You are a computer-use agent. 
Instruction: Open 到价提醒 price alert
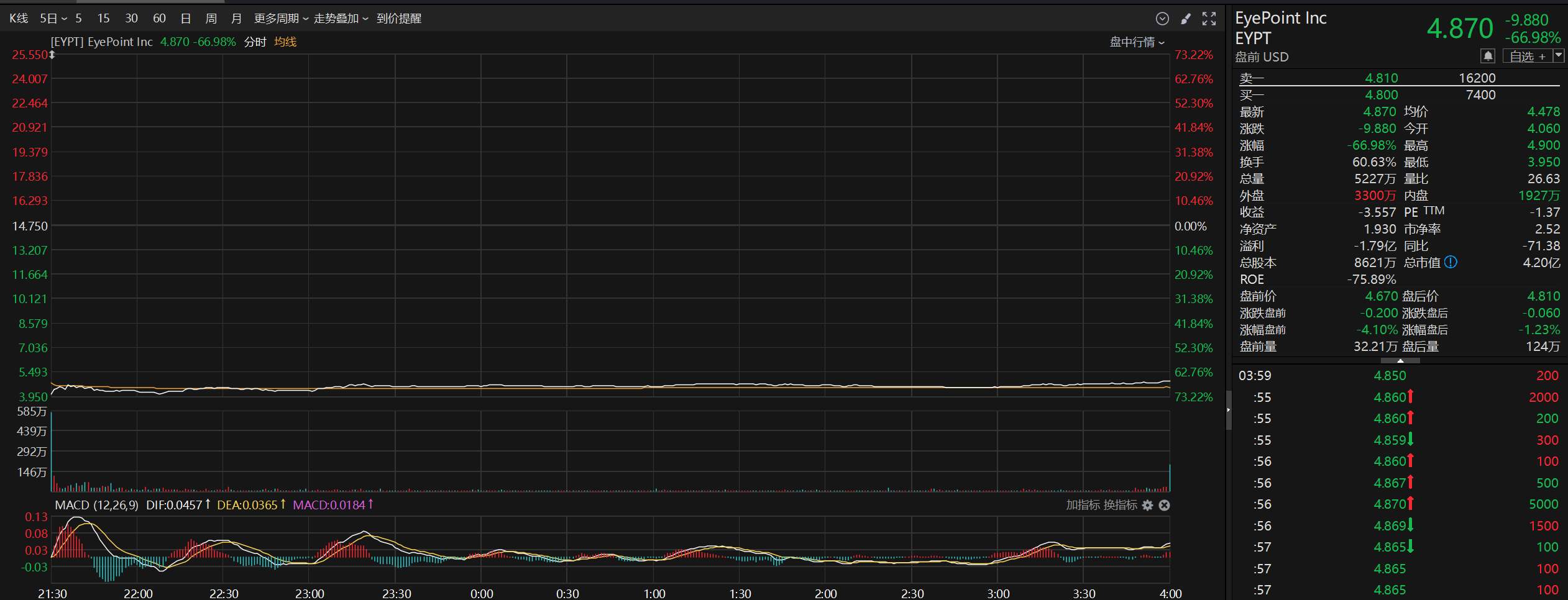(399, 19)
